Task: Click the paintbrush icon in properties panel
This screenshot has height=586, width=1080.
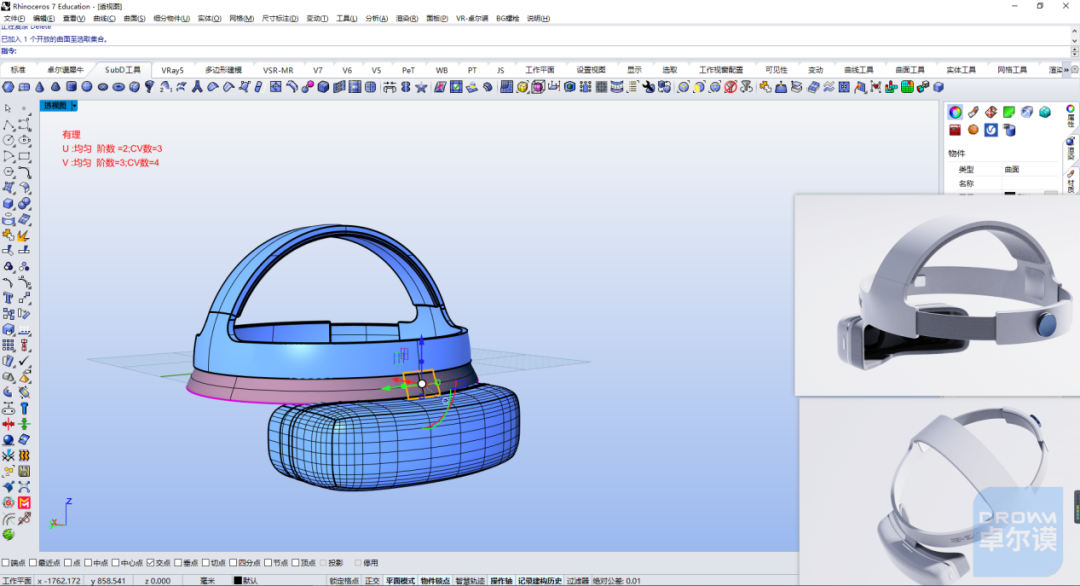Action: [973, 112]
